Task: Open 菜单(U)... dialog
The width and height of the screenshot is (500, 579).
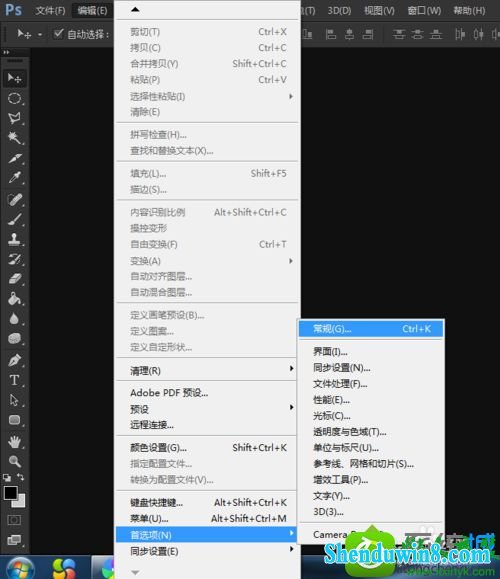Action: [x=206, y=518]
